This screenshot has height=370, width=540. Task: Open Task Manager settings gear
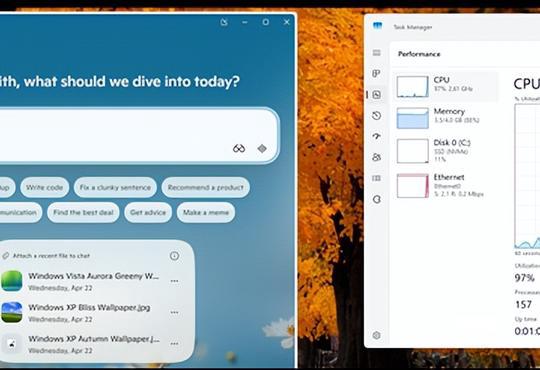tap(376, 335)
